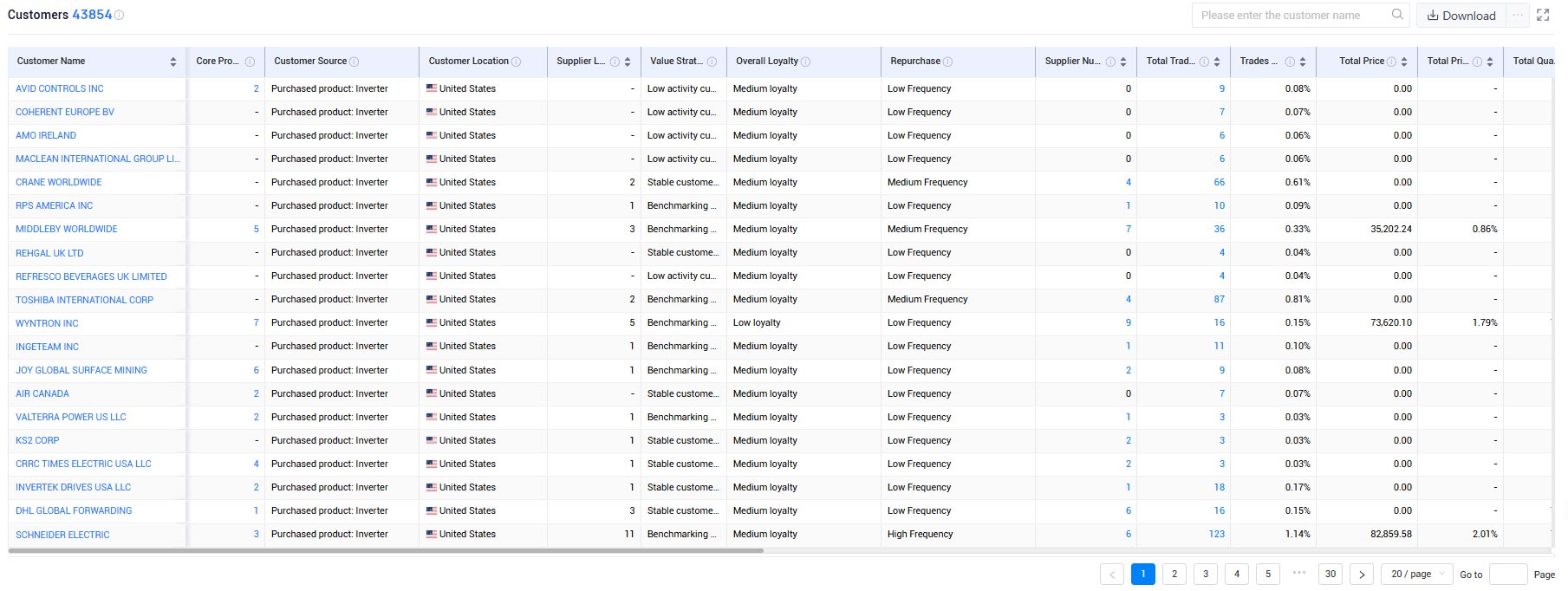Open the CRANE WORLDWIDE customer link
The height and width of the screenshot is (591, 1568).
[x=59, y=182]
